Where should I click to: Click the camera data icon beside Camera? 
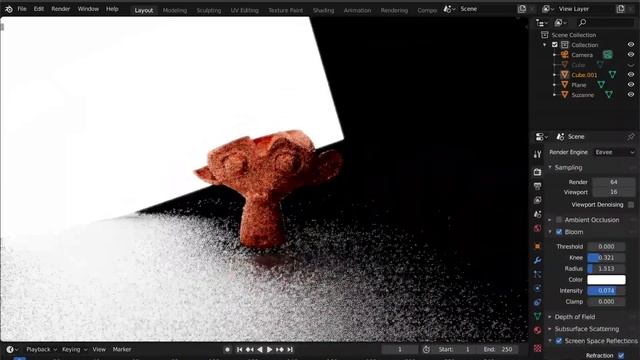[x=607, y=55]
